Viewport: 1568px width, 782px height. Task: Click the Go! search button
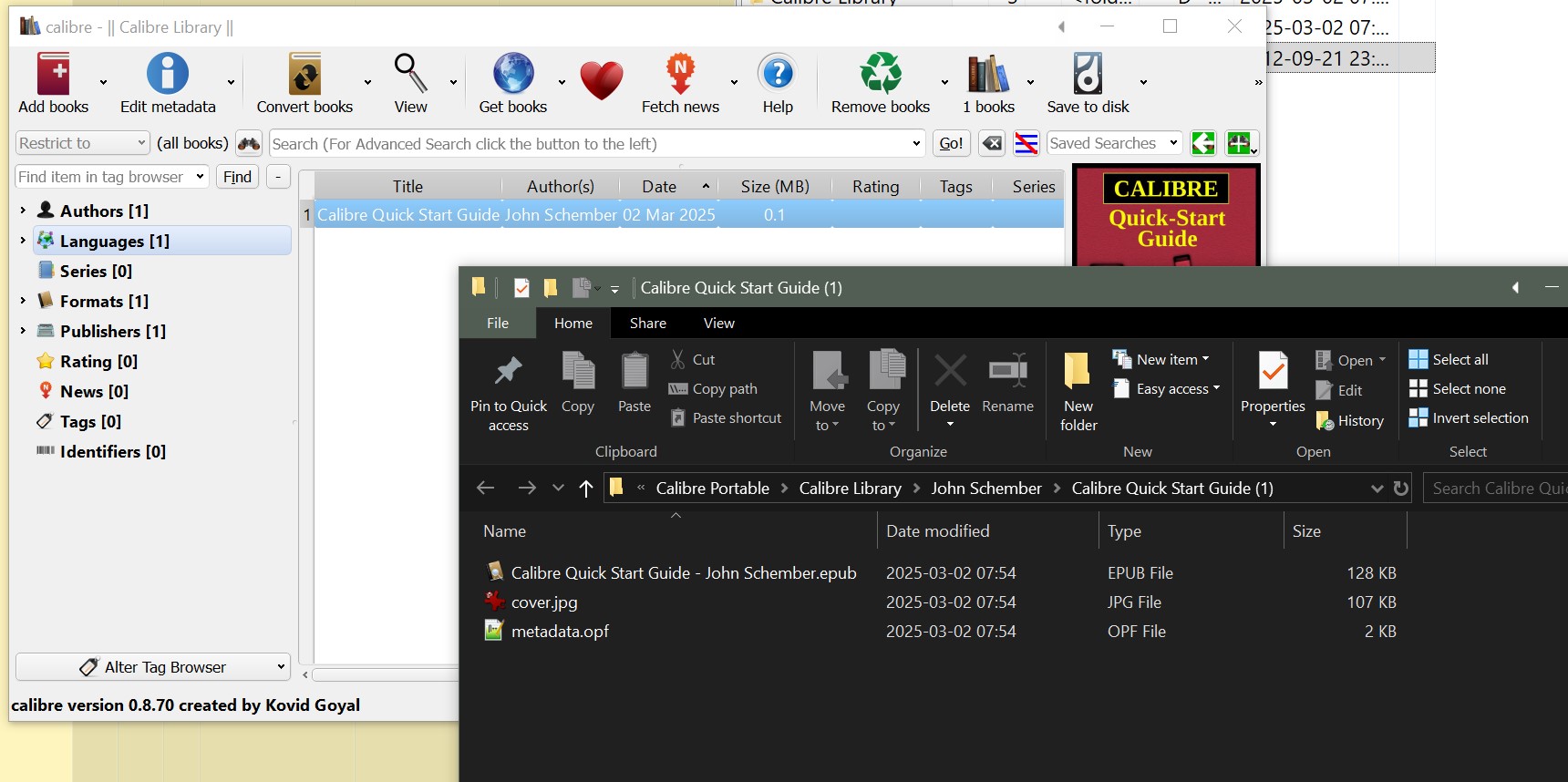(951, 143)
